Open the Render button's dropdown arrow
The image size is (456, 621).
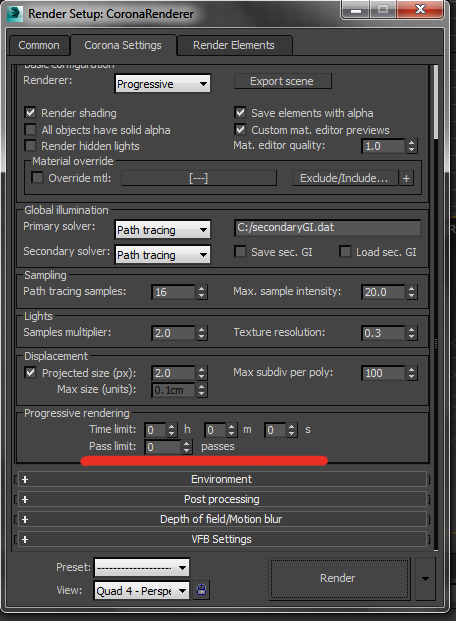(425, 578)
